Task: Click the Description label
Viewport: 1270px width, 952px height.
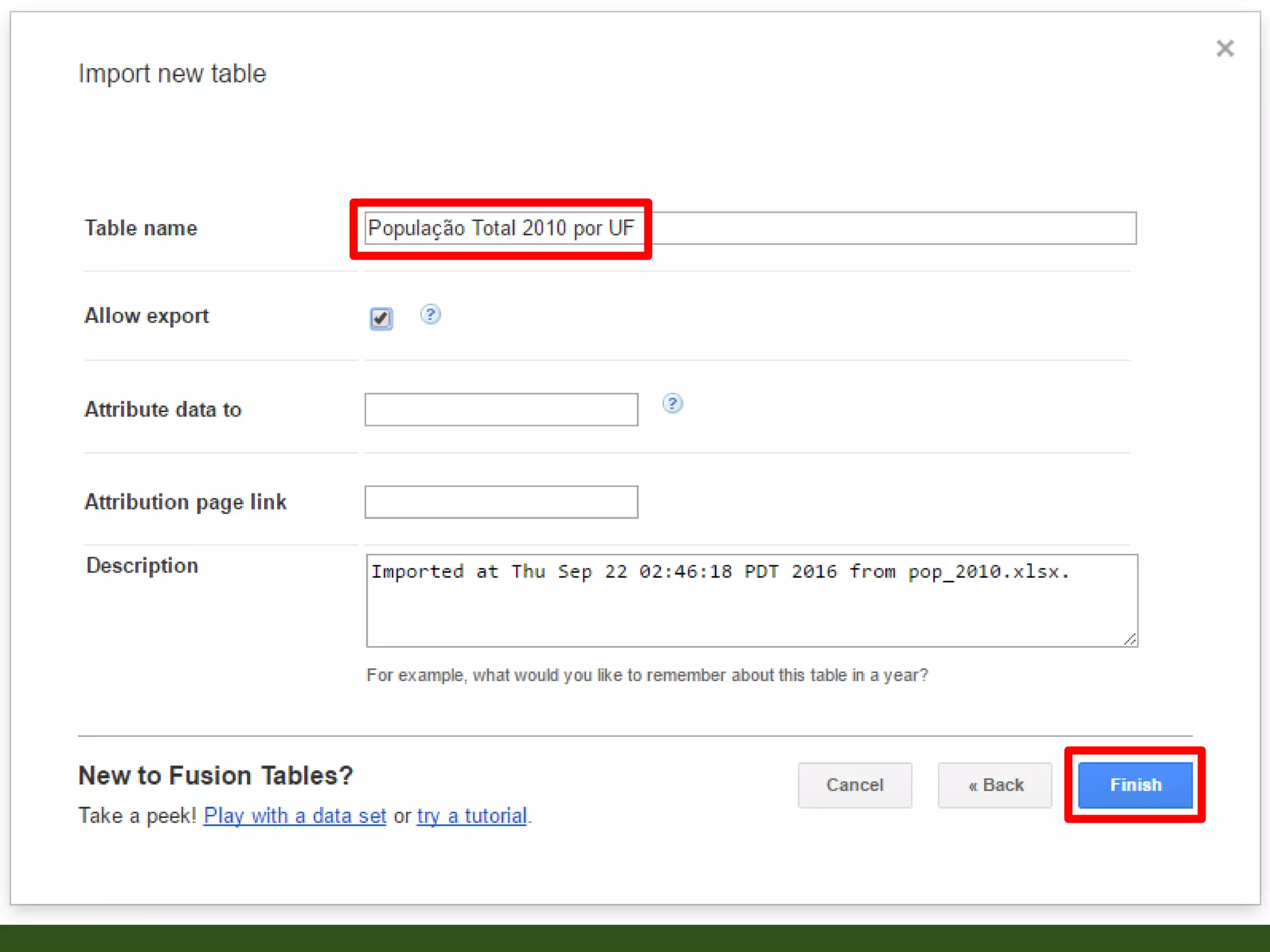Action: pyautogui.click(x=142, y=565)
